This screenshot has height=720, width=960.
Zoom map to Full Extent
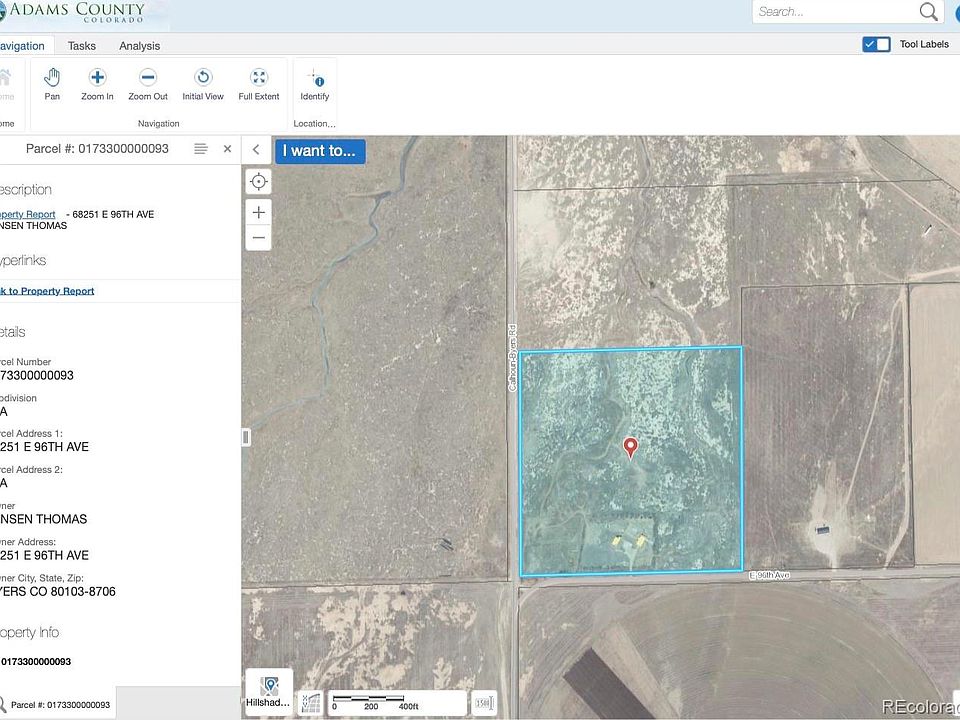259,84
